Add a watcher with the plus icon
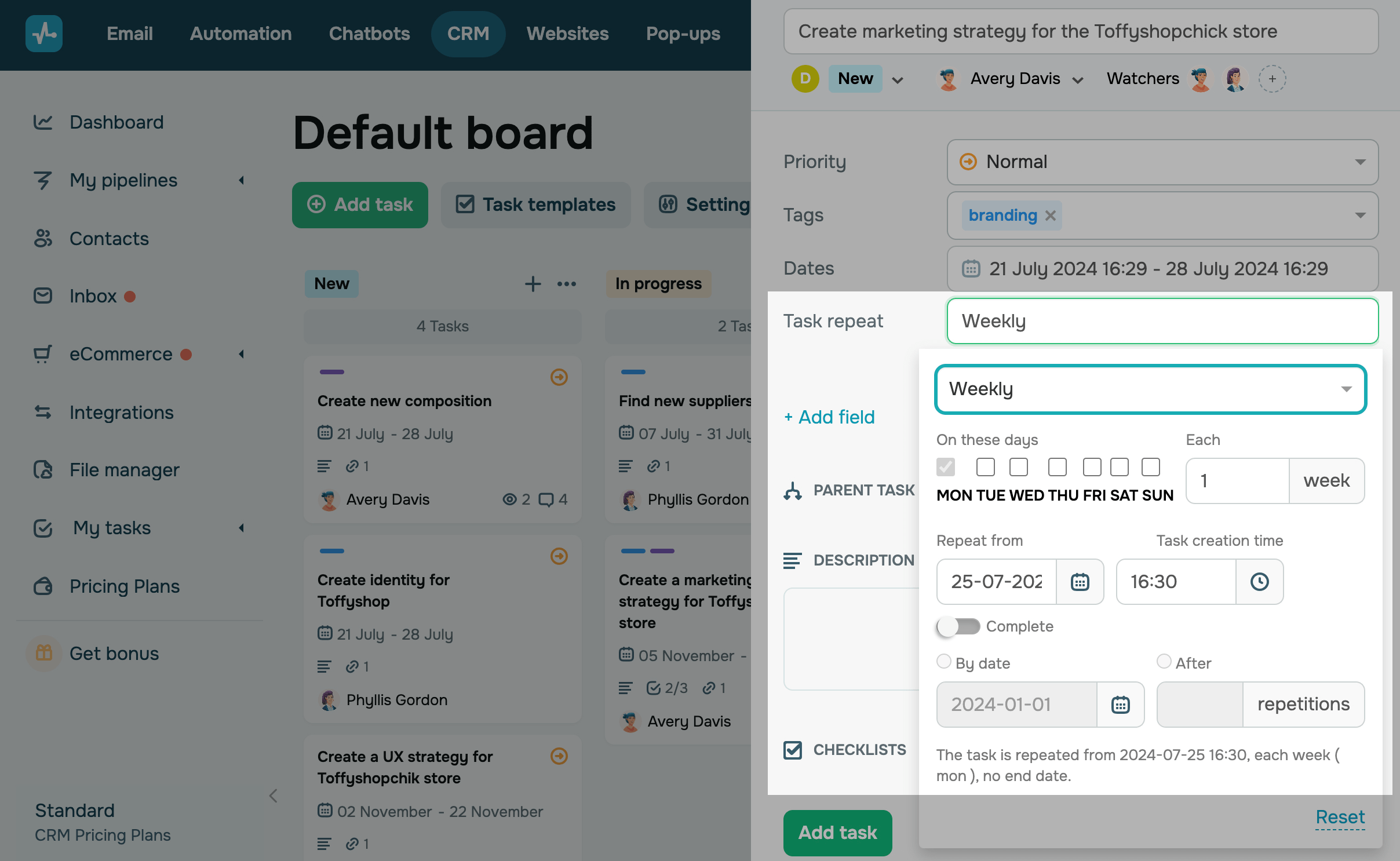This screenshot has width=1400, height=861. (1272, 79)
